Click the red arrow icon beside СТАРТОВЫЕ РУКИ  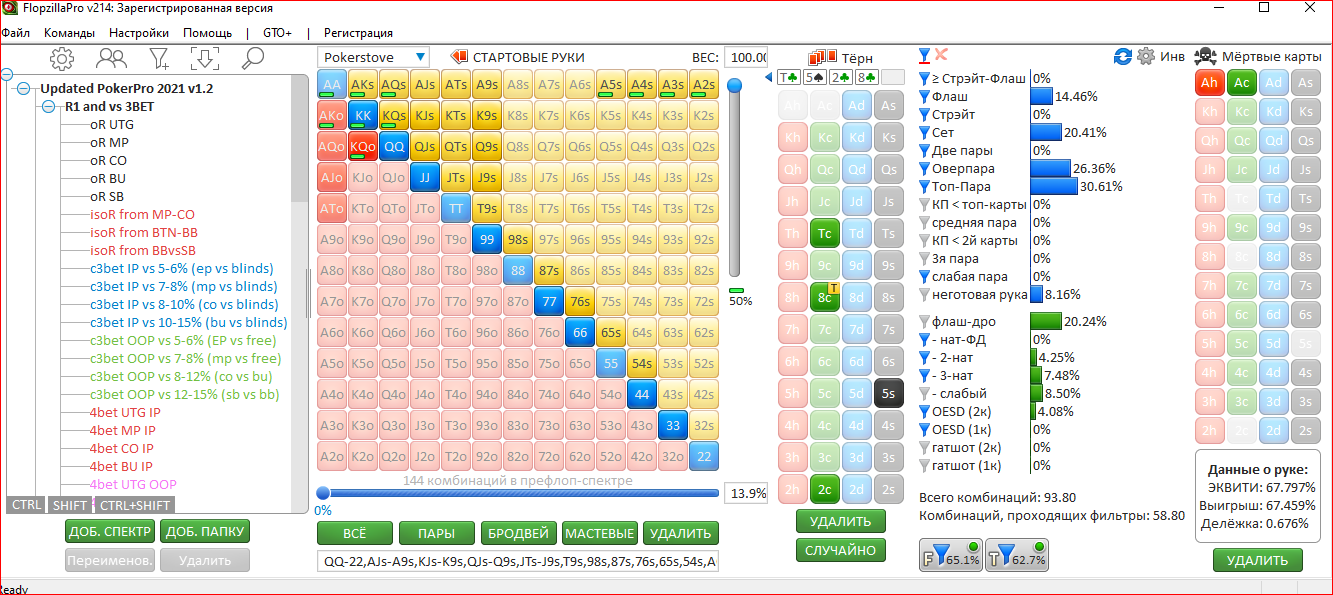coord(459,57)
